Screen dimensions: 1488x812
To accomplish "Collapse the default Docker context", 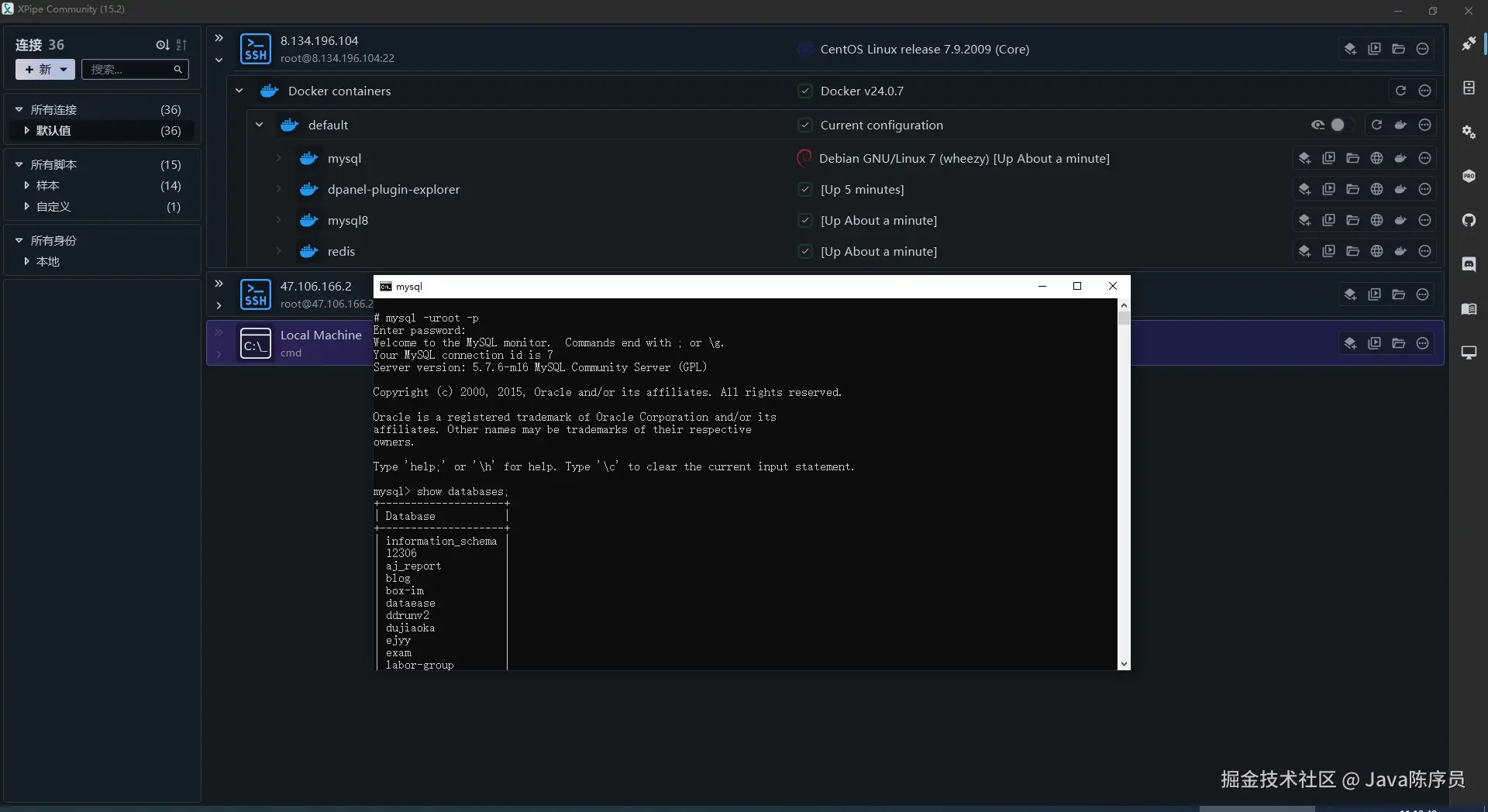I will [260, 125].
